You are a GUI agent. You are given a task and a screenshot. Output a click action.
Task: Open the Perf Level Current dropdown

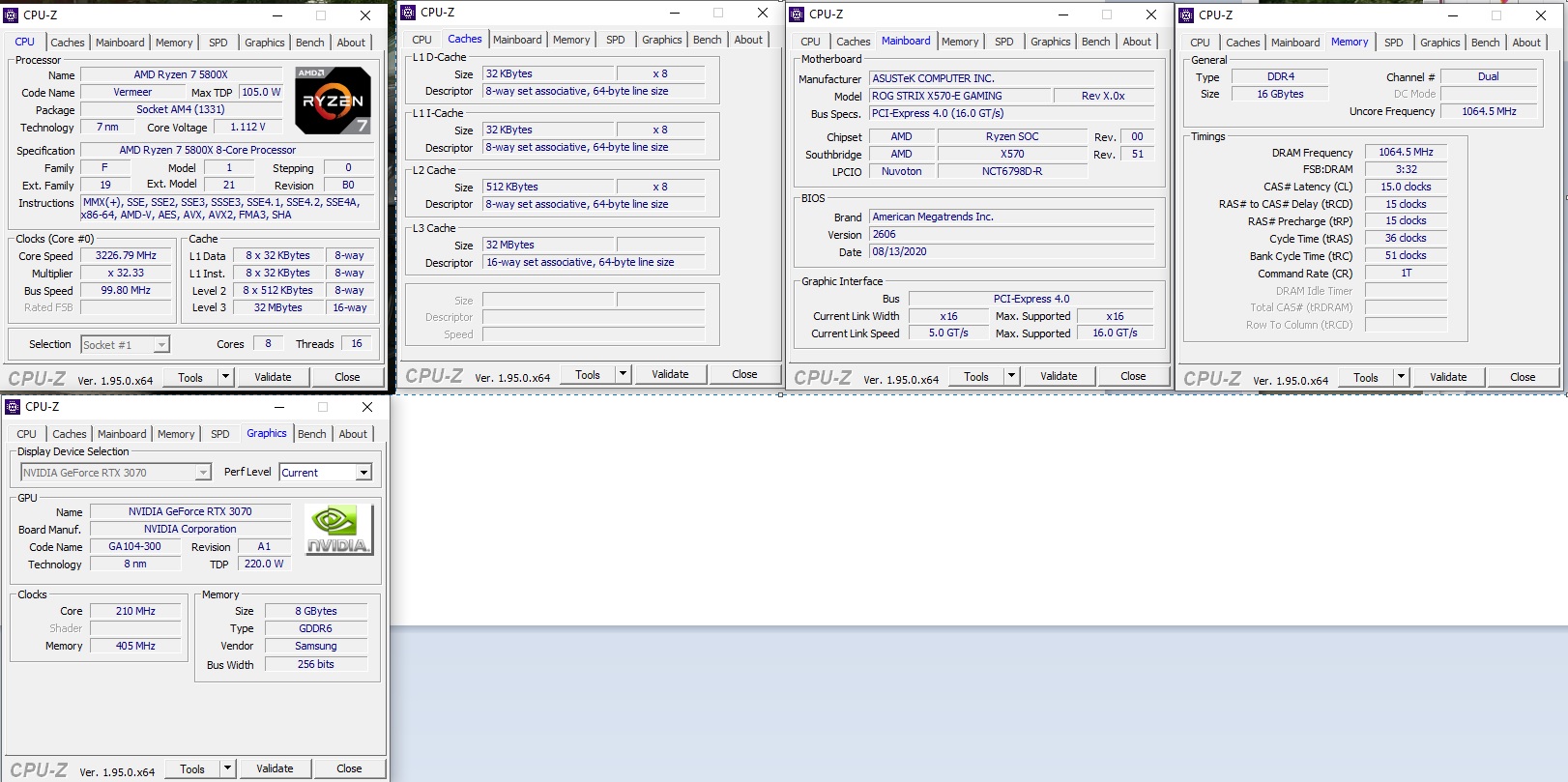(x=364, y=473)
